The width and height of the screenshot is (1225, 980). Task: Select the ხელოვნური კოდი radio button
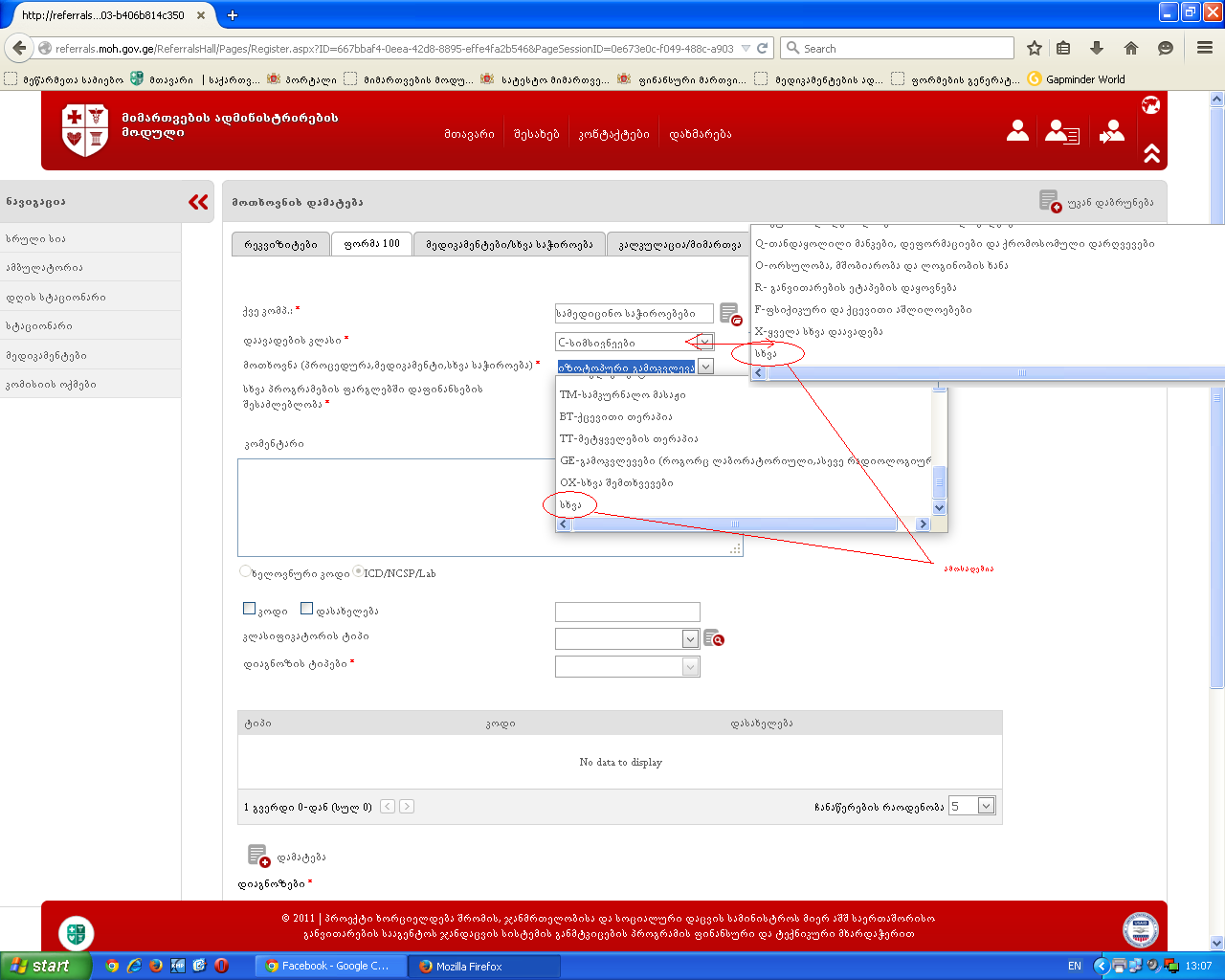[245, 572]
